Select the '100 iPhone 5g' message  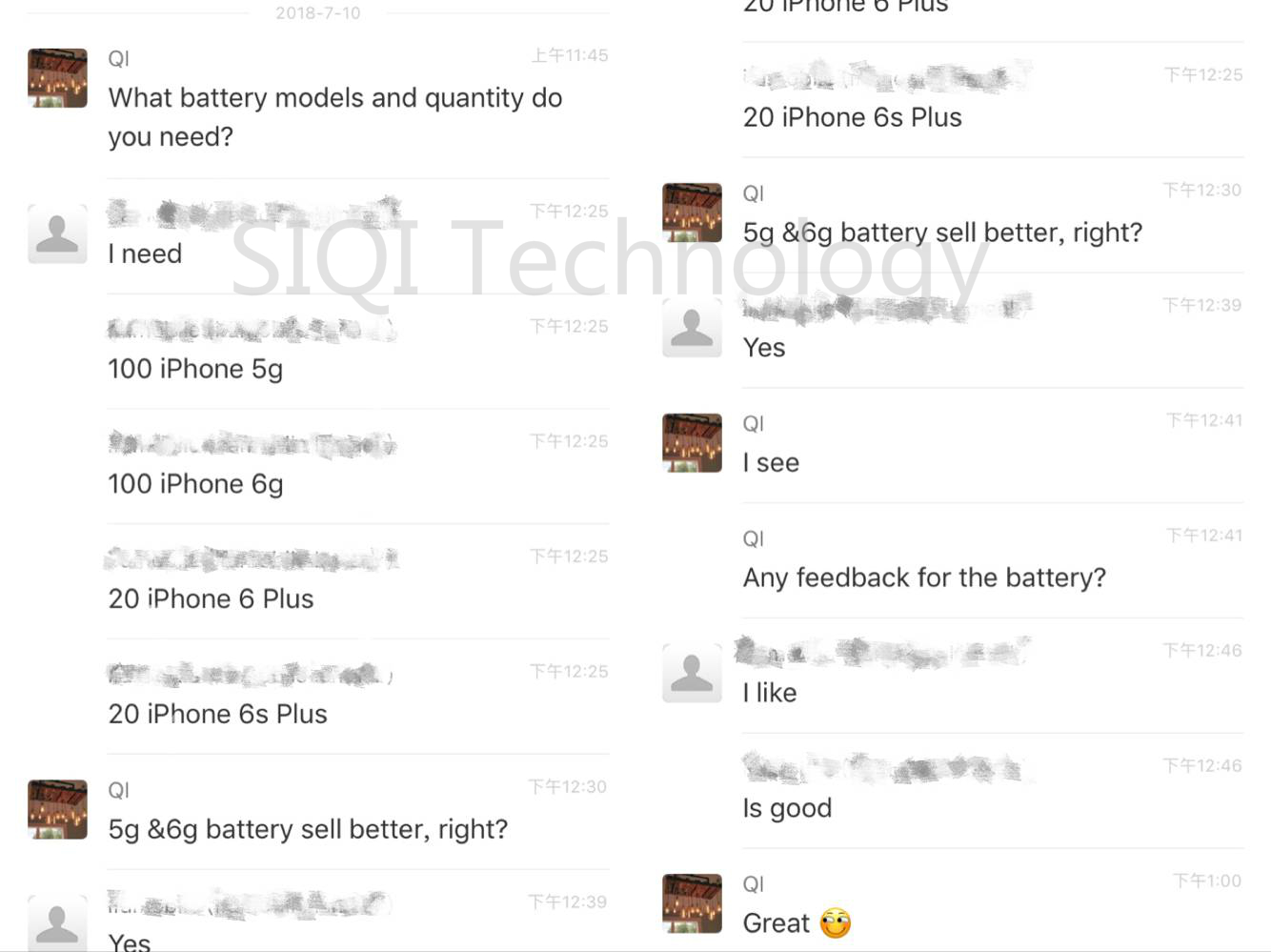point(195,369)
